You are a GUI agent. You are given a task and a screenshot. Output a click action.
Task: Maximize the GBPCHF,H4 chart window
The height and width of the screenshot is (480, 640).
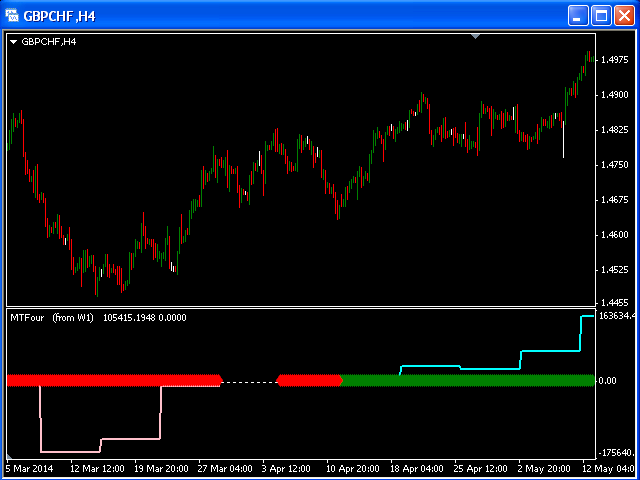tap(601, 15)
